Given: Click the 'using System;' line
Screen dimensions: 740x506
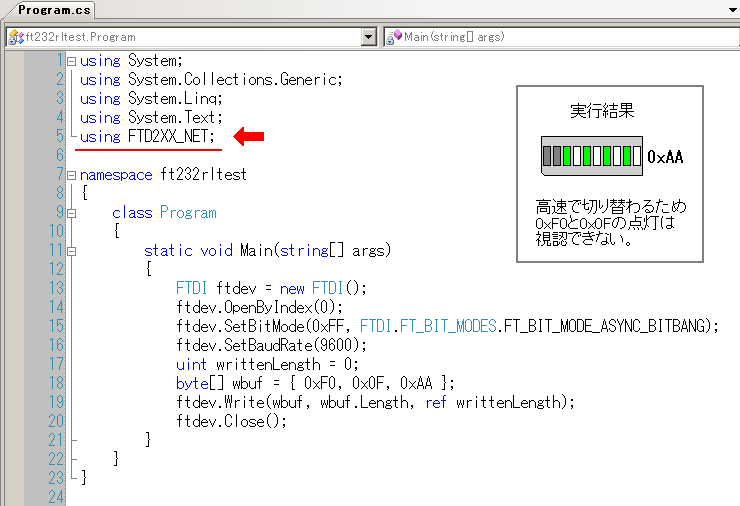Looking at the screenshot, I should pyautogui.click(x=131, y=60).
